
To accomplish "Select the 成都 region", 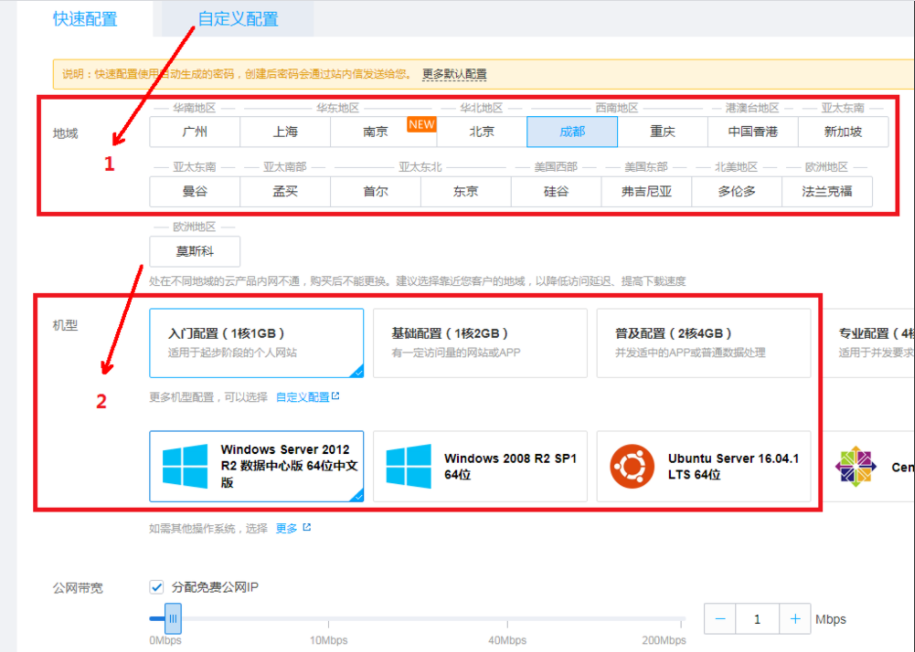I will 572,132.
